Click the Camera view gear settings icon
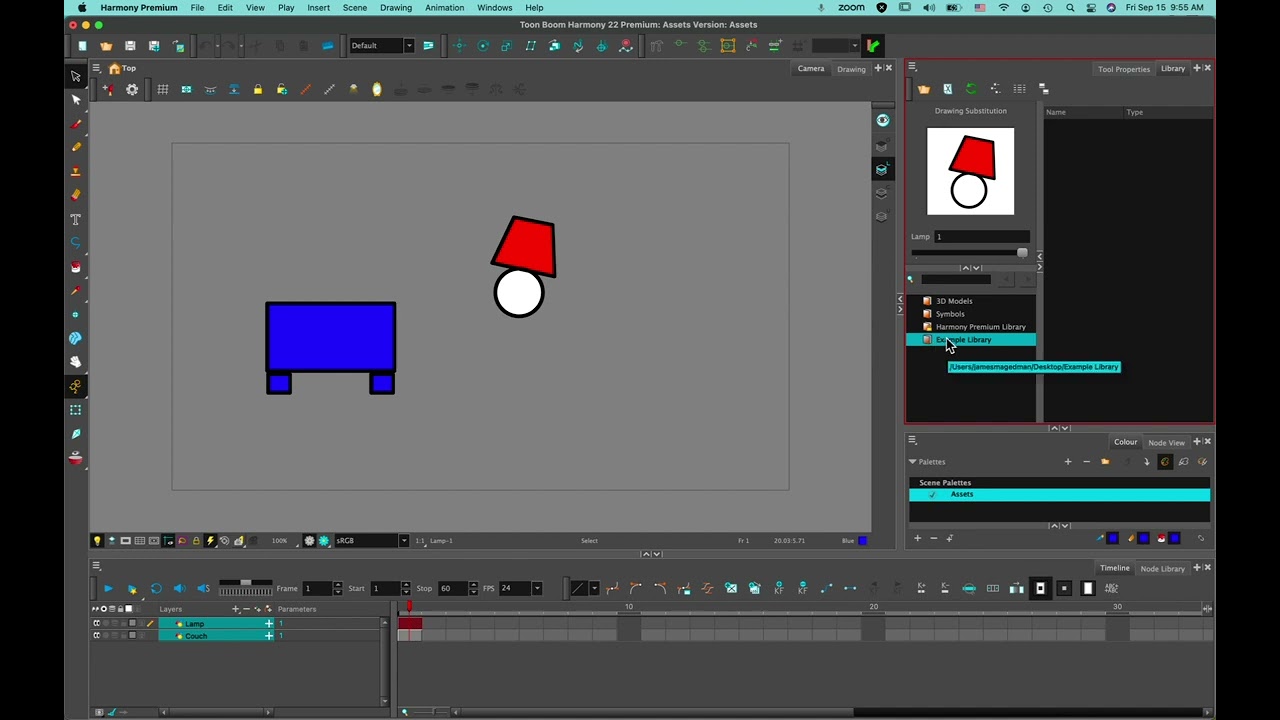 tap(132, 89)
